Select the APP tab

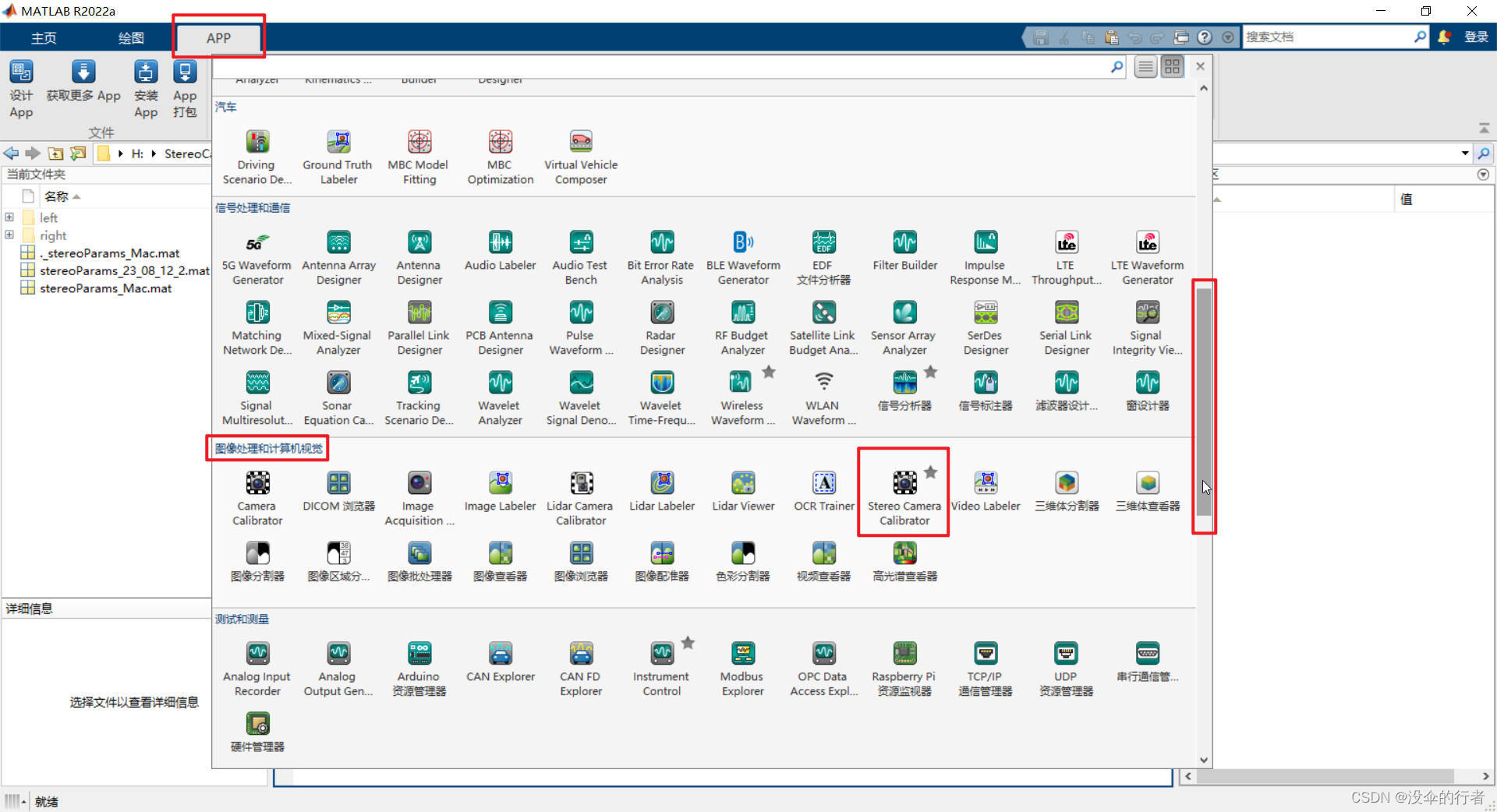pos(218,37)
